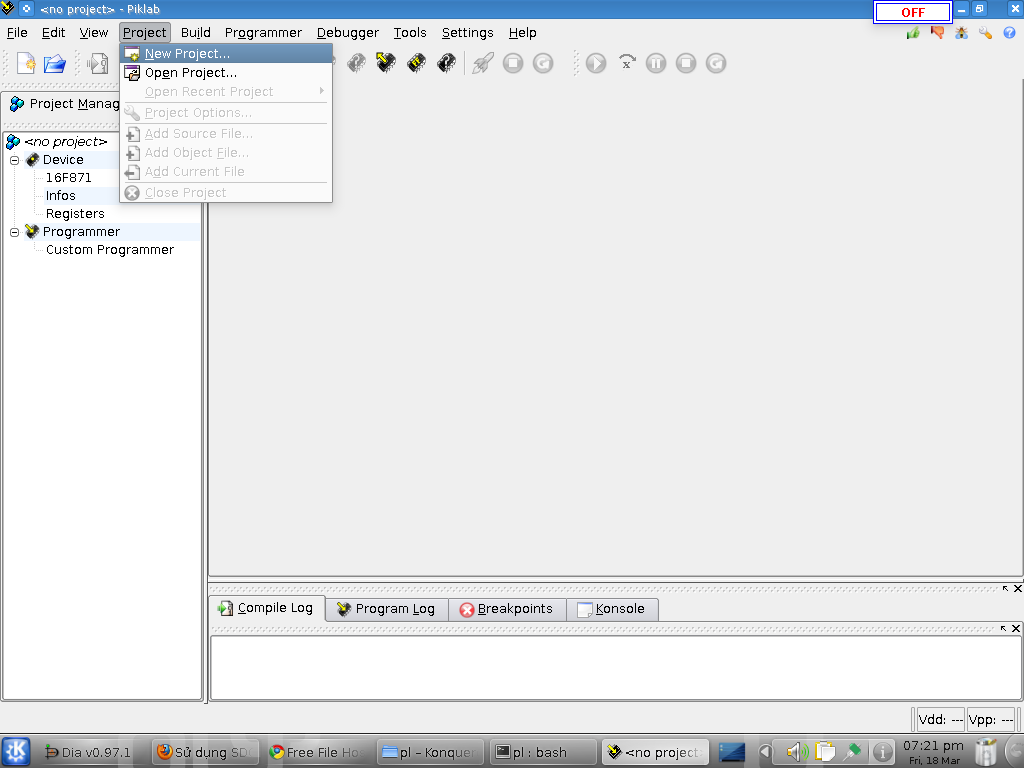1024x768 pixels.
Task: Click the program chip icon with yellow arrow
Action: coord(386,63)
